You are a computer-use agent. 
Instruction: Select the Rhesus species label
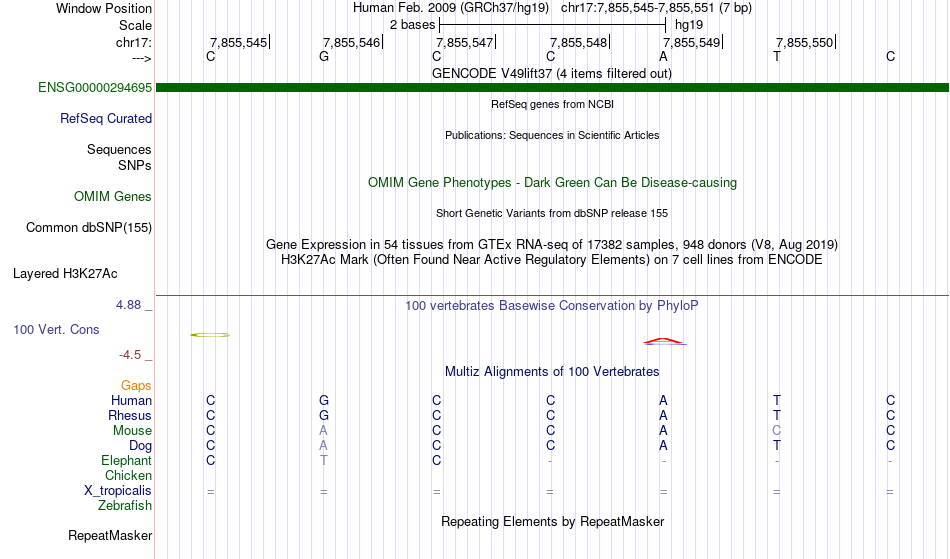pos(130,415)
